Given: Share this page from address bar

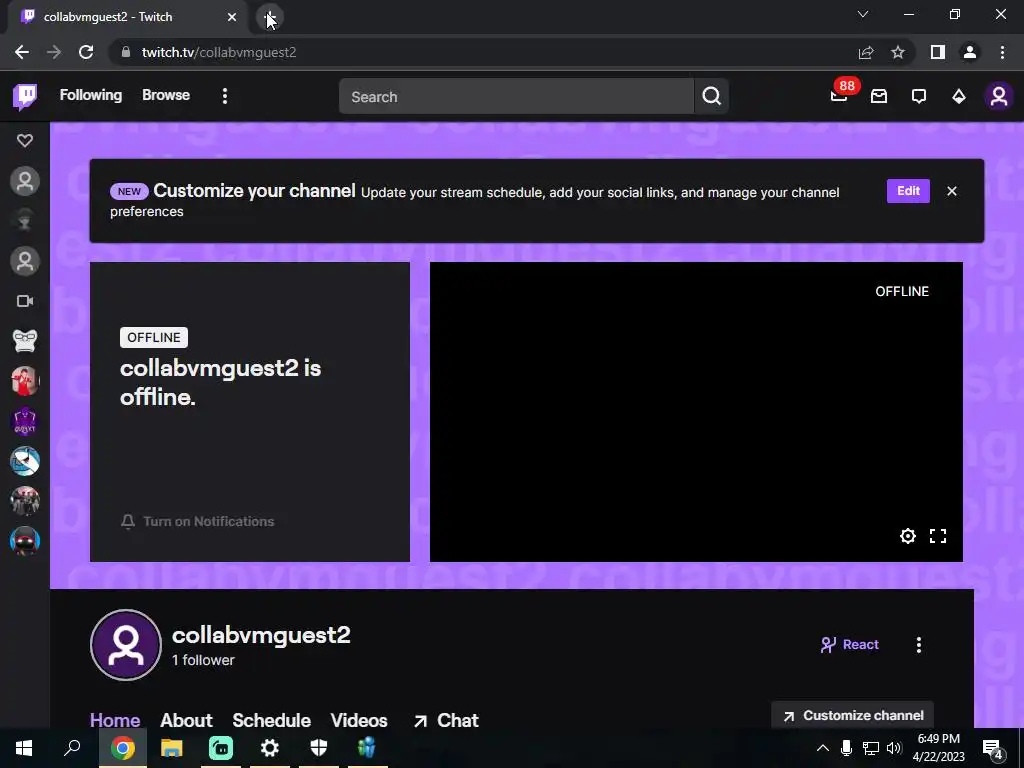Looking at the screenshot, I should pyautogui.click(x=866, y=52).
